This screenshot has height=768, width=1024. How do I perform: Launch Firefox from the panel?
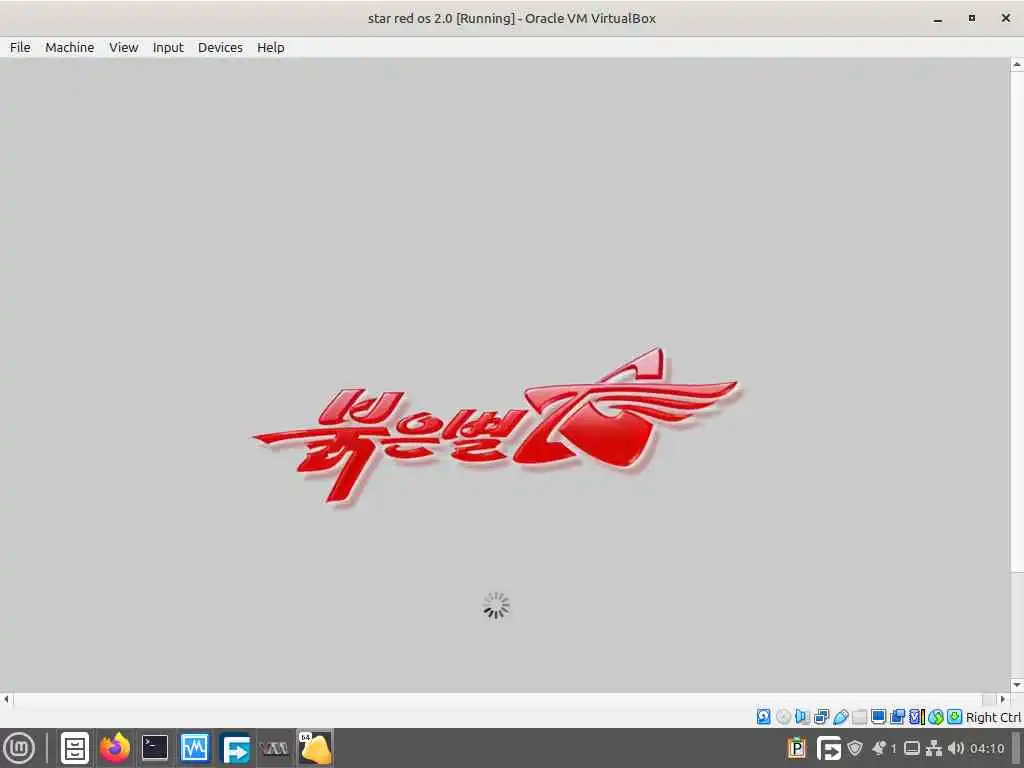tap(115, 748)
